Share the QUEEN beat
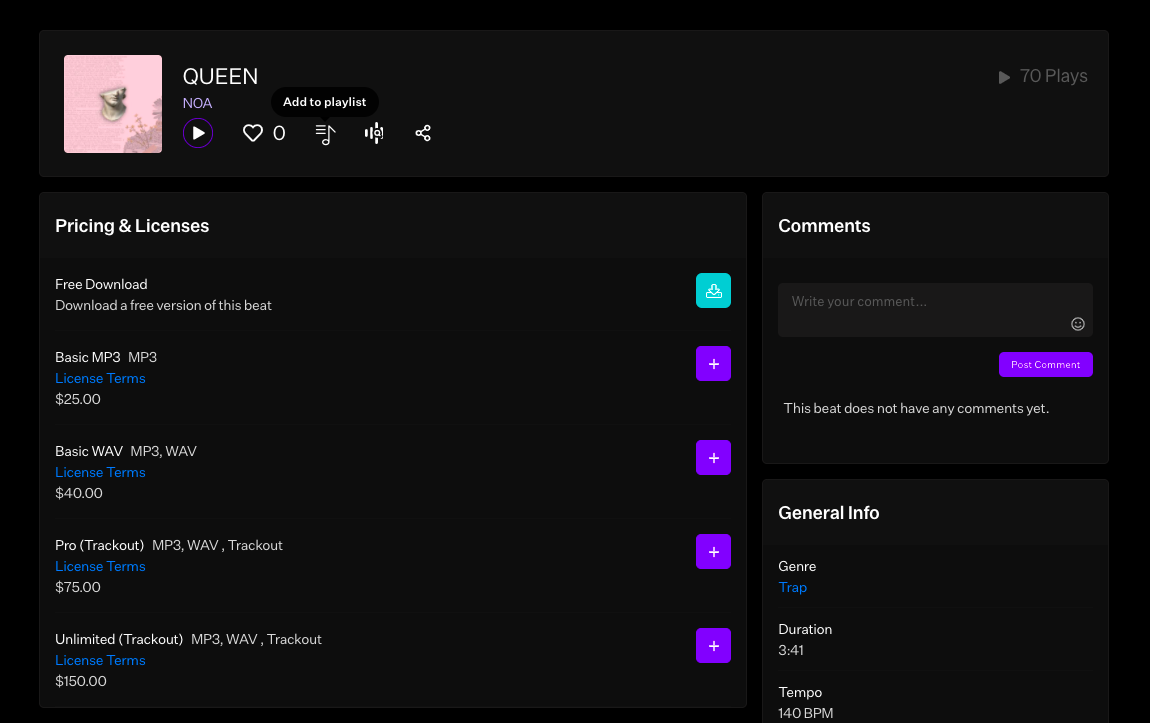This screenshot has width=1150, height=723. coord(423,133)
